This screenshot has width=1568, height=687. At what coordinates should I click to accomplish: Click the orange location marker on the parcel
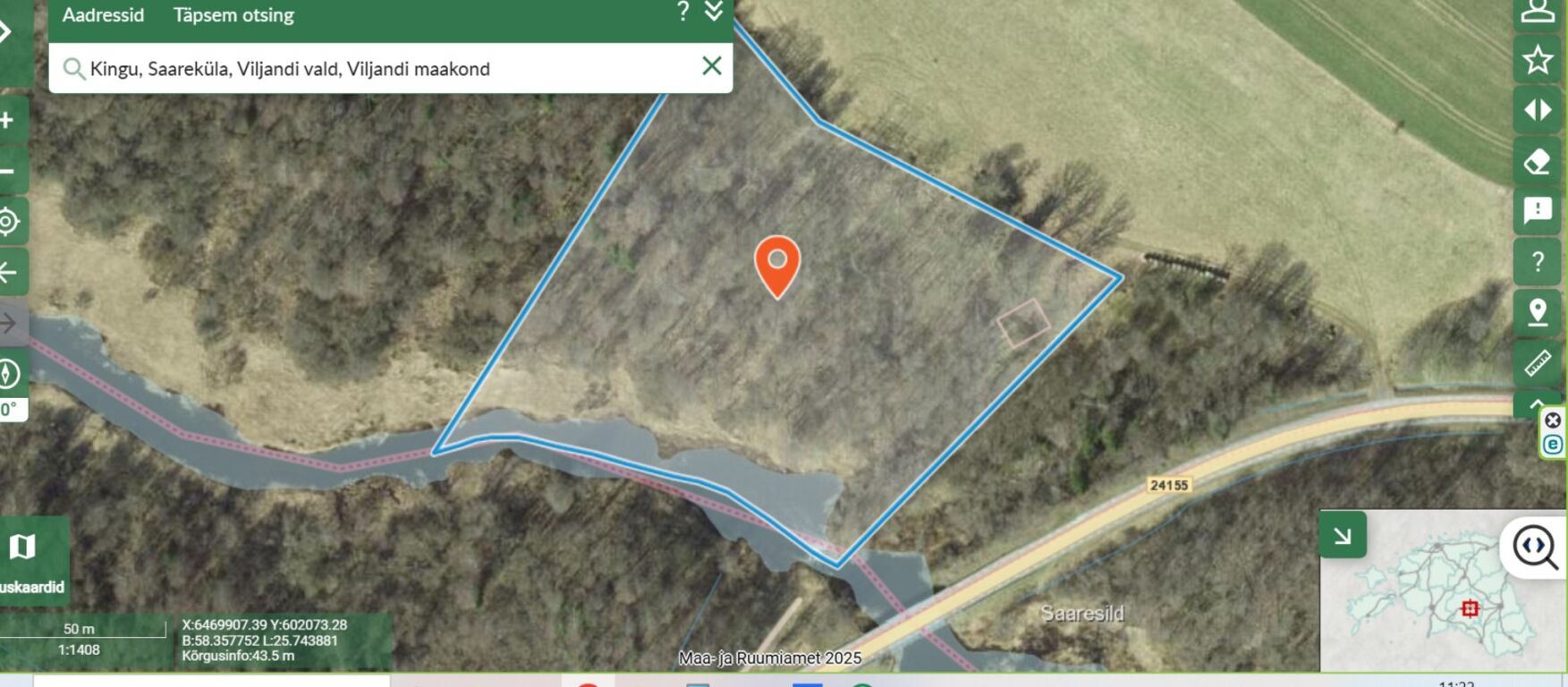[777, 267]
